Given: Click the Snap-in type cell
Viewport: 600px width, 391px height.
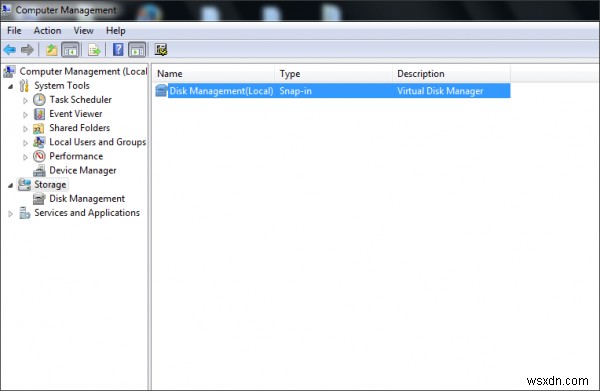Looking at the screenshot, I should coord(295,91).
